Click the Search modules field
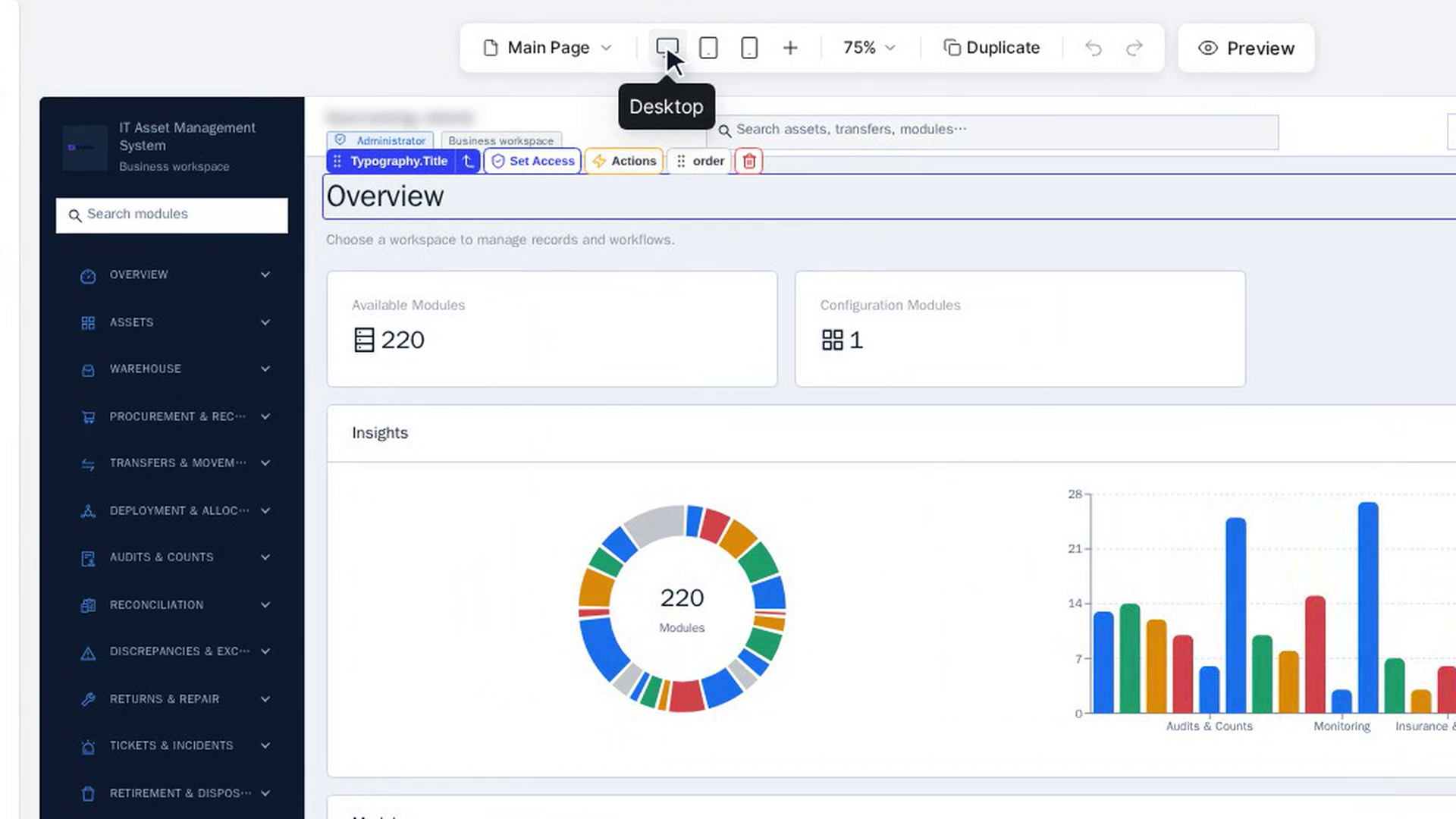This screenshot has height=819, width=1456. coord(172,215)
